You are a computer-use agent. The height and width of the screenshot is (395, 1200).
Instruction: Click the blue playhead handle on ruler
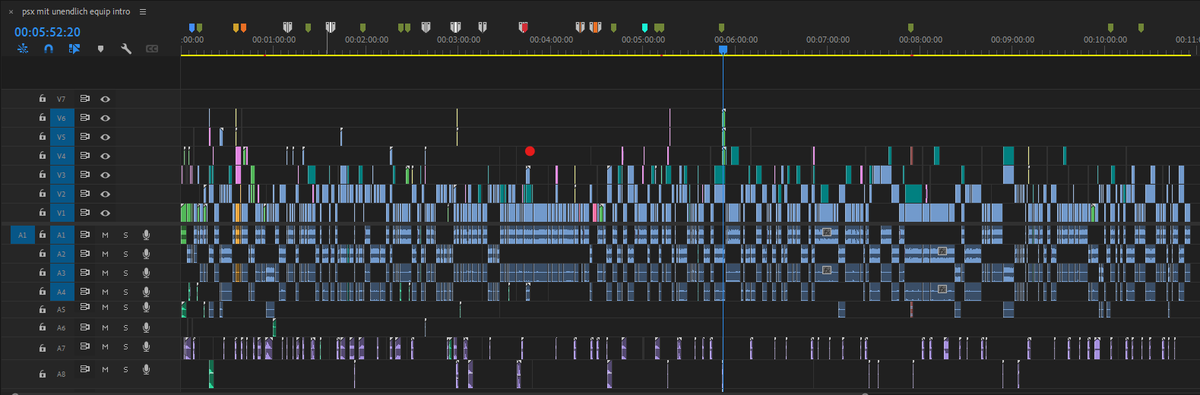722,48
